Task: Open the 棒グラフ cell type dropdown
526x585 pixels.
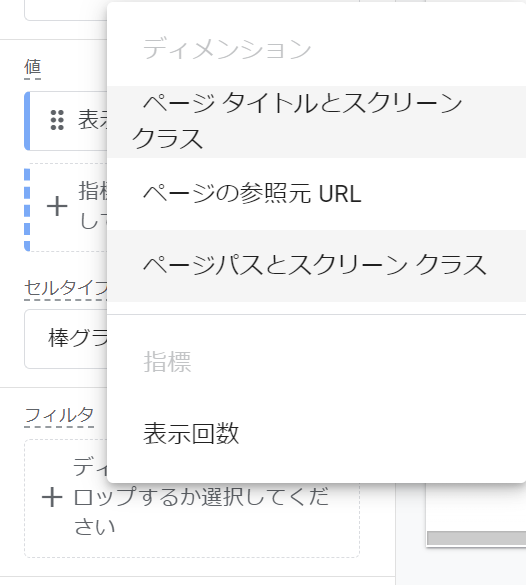Action: point(66,339)
